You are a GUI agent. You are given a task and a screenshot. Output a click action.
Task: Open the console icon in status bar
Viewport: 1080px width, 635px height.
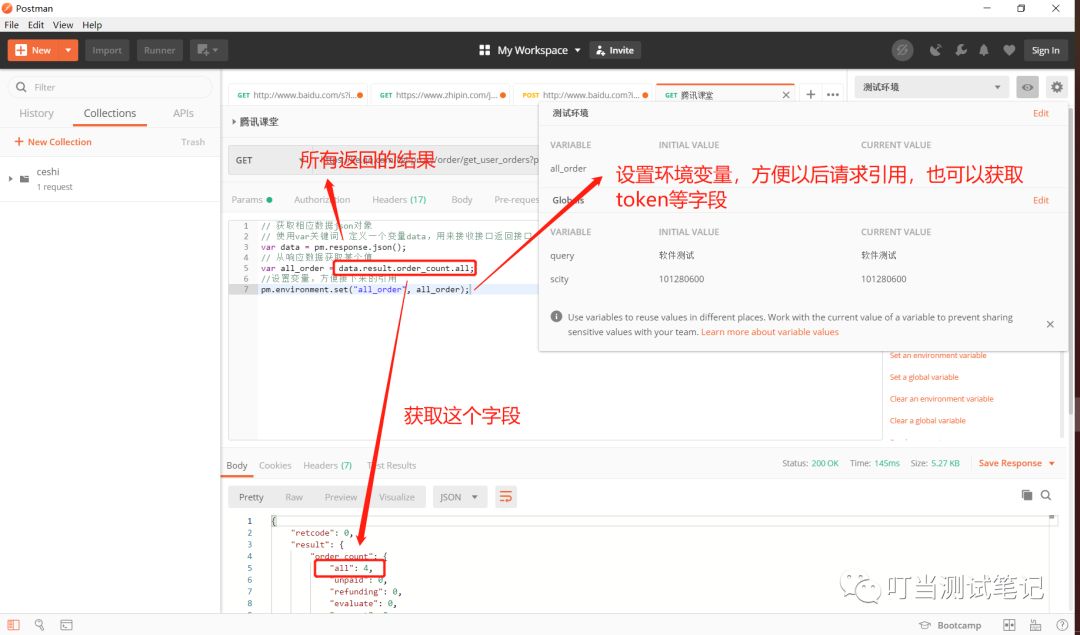click(66, 625)
